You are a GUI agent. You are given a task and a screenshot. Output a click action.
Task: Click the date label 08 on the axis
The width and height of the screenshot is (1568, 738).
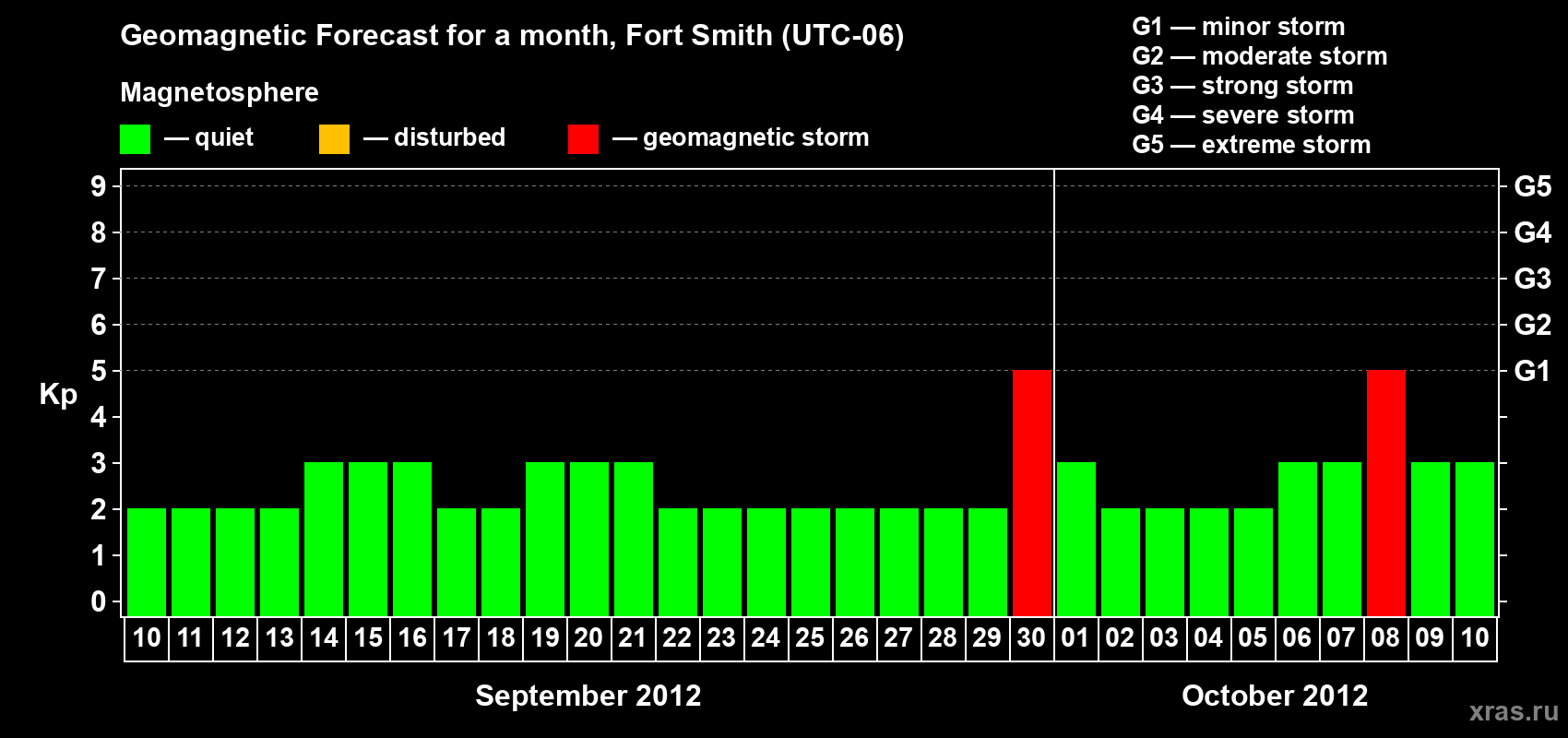(x=1385, y=637)
